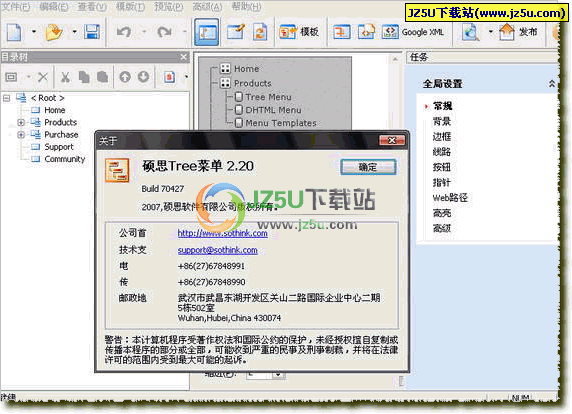The image size is (572, 414).
Task: Click the Undo arrow icon
Action: (x=124, y=32)
